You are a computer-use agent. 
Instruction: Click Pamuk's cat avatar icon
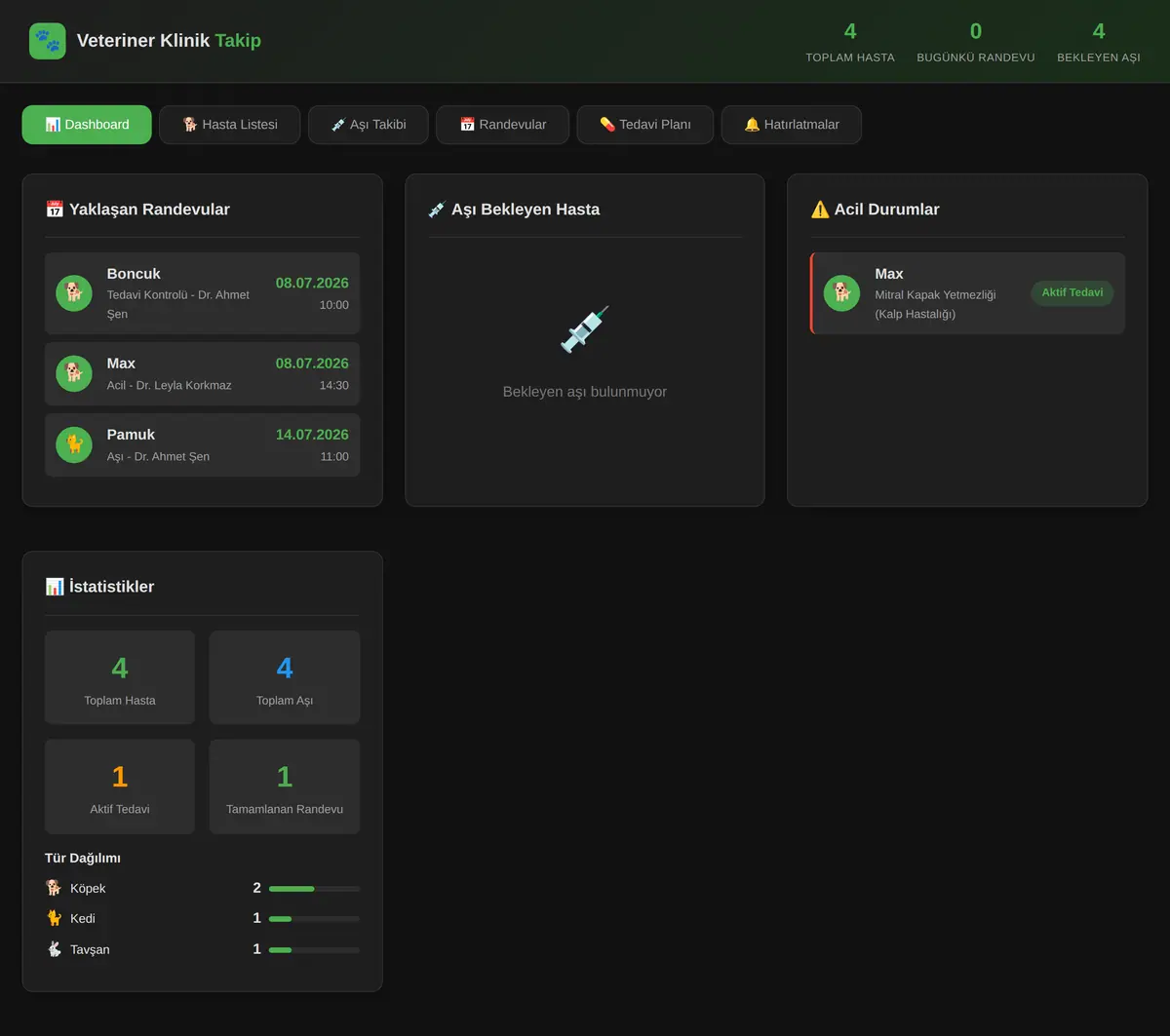point(74,444)
